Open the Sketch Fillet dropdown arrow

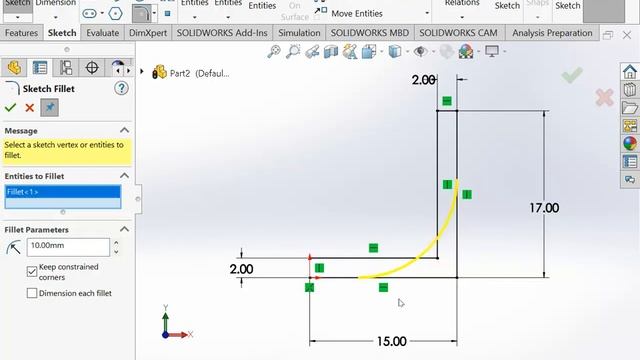(x=154, y=13)
